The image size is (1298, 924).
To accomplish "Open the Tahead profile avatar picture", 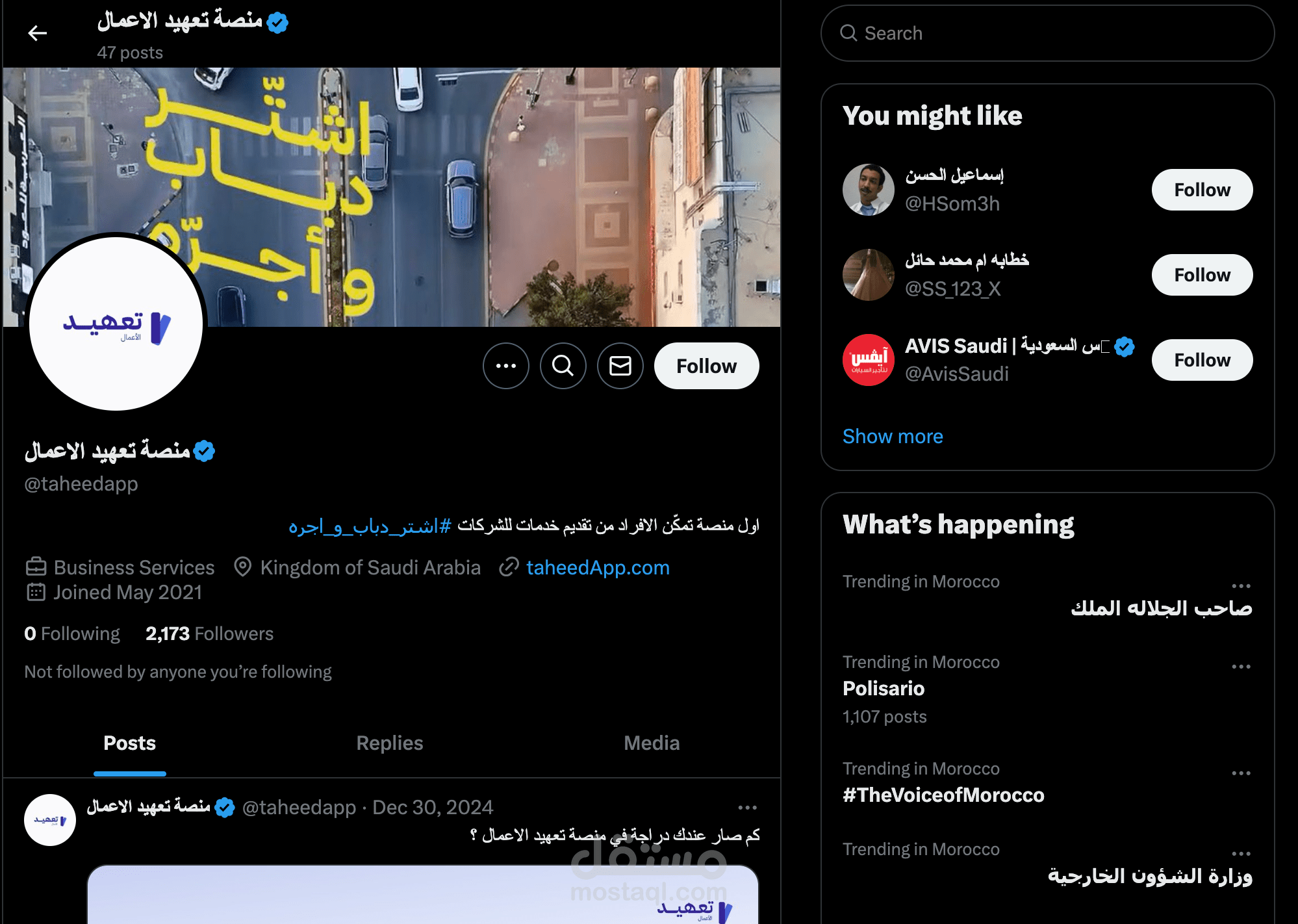I will tap(116, 323).
